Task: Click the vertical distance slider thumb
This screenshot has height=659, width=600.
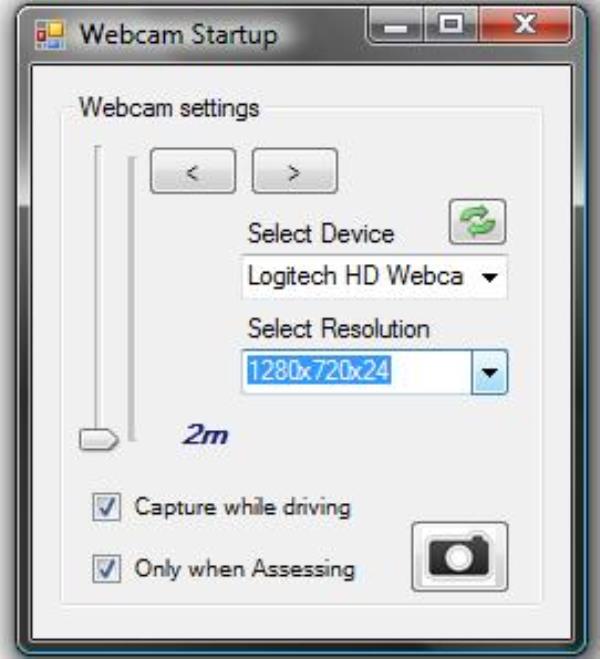Action: (x=99, y=440)
